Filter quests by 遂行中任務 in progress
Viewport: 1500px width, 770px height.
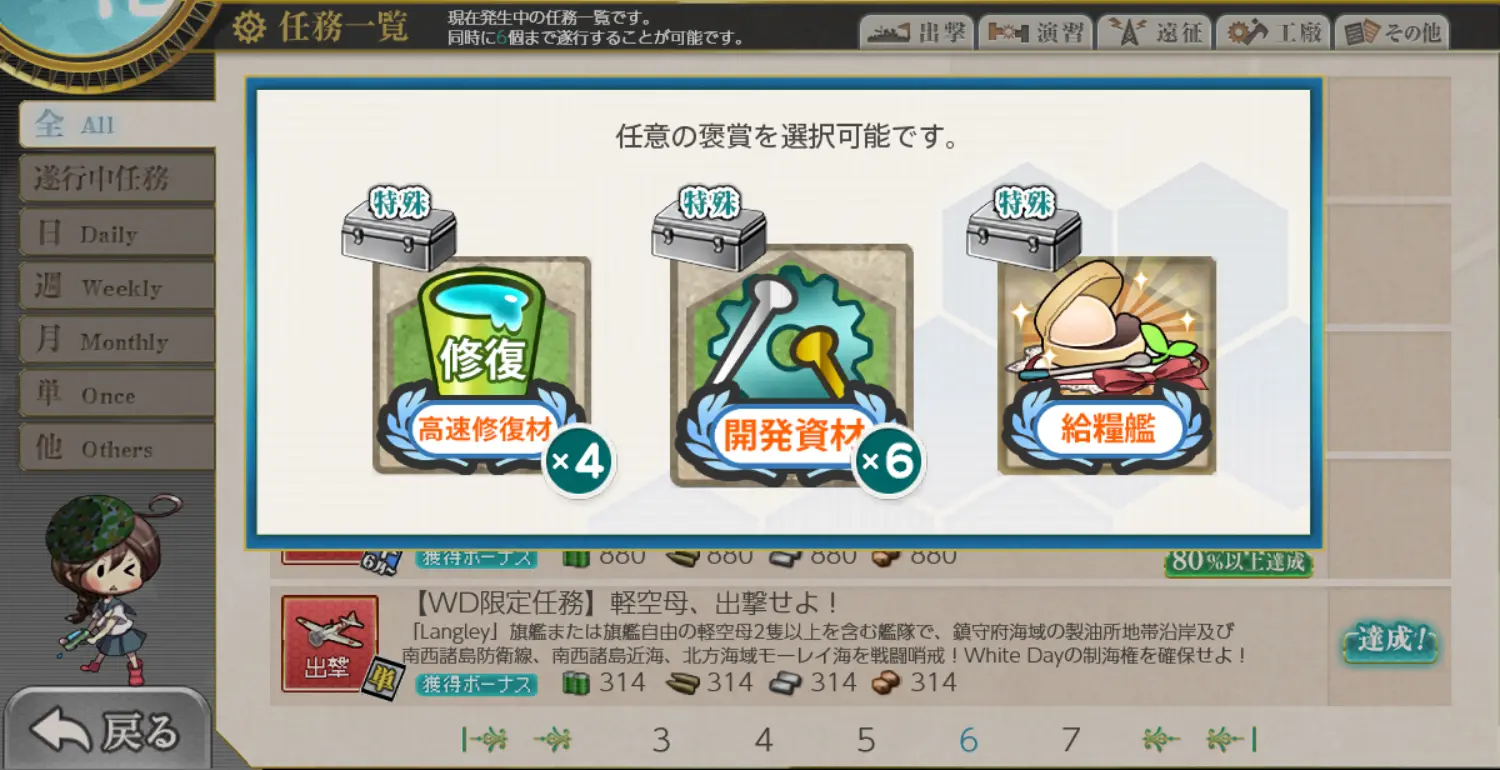[x=117, y=179]
